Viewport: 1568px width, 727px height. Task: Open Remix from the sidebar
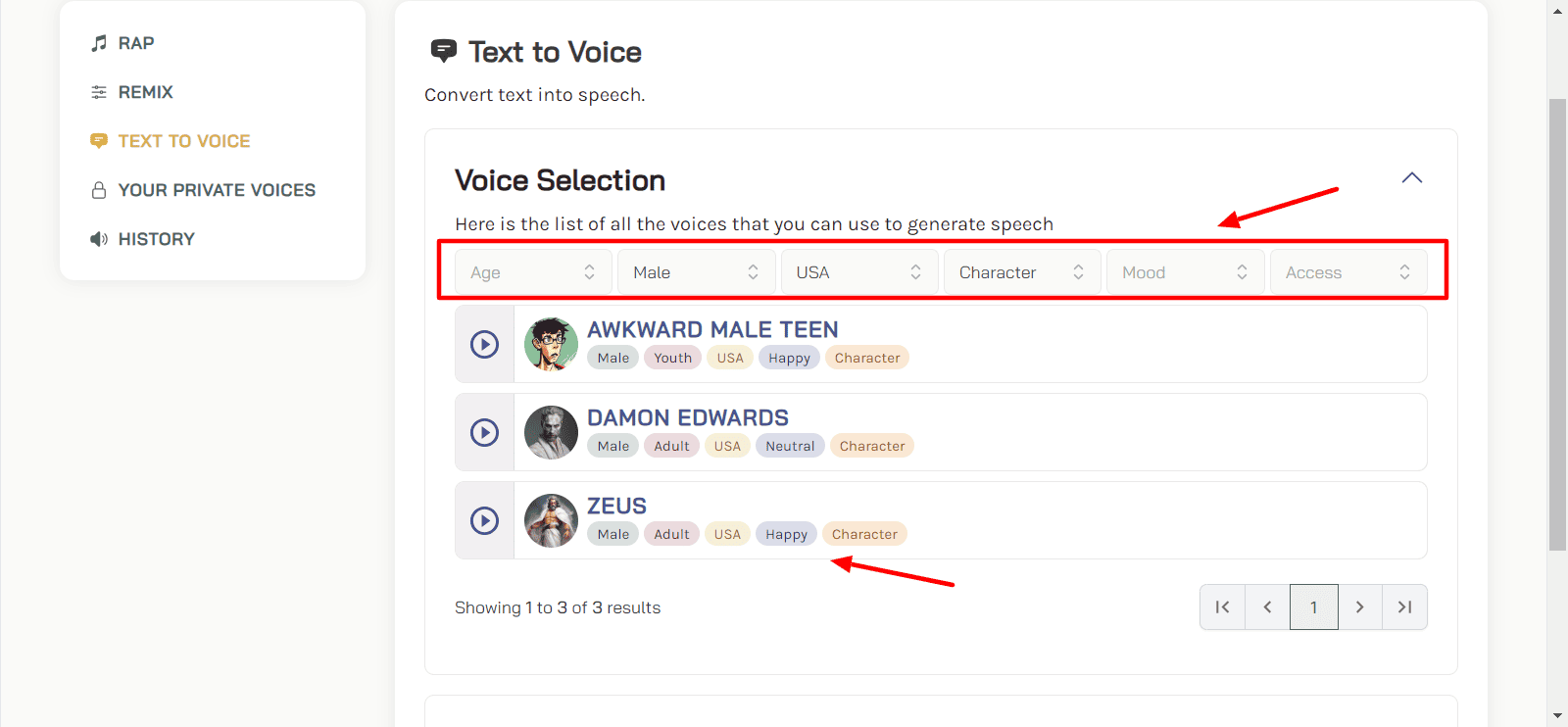(x=145, y=92)
